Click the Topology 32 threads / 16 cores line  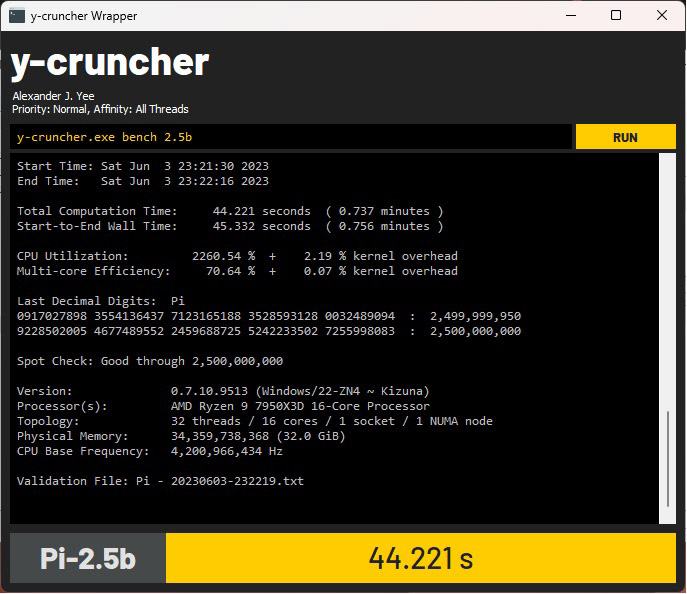click(x=255, y=421)
